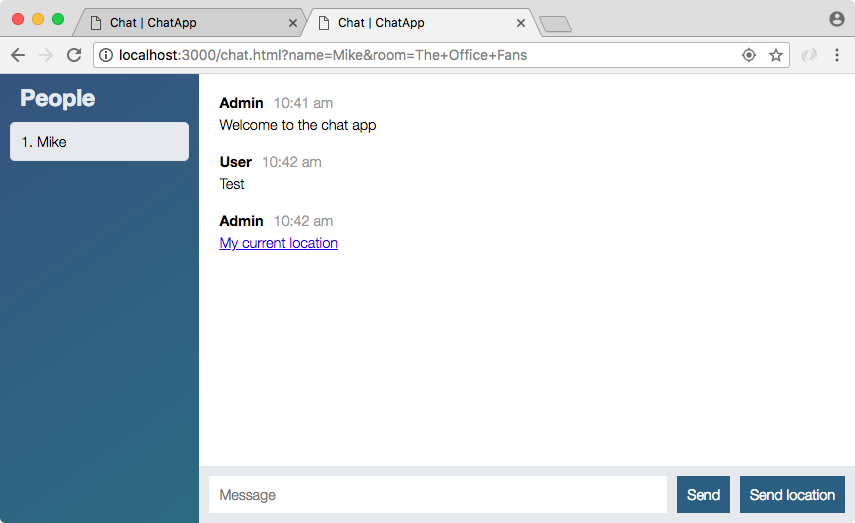Click the browser forward arrow

(x=46, y=55)
